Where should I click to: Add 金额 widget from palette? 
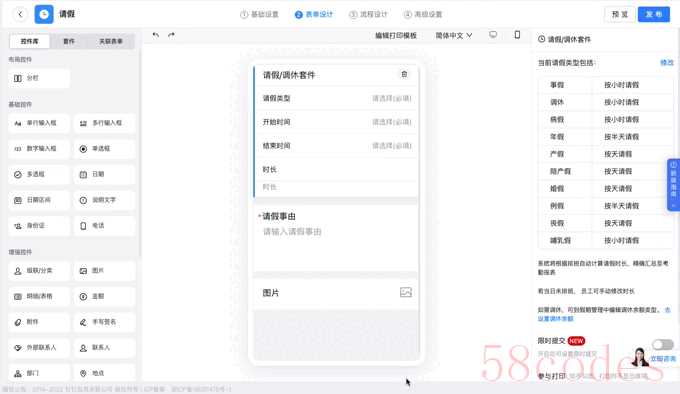[105, 296]
